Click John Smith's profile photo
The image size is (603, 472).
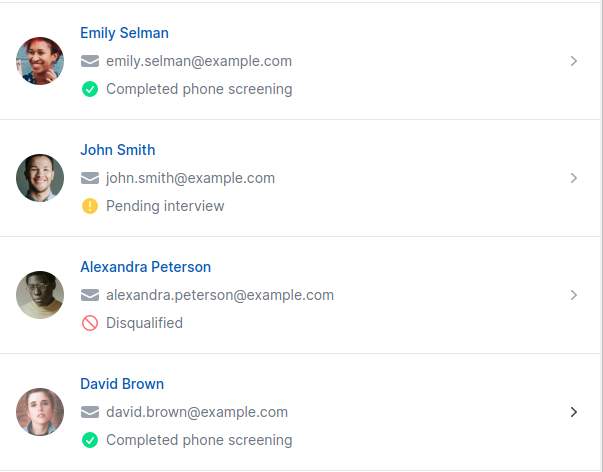coord(40,178)
